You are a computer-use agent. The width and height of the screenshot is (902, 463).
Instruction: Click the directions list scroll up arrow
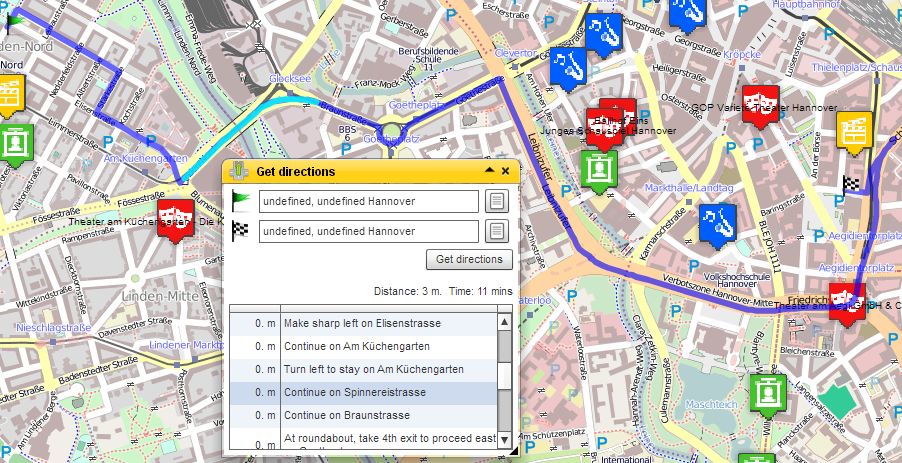click(x=504, y=321)
